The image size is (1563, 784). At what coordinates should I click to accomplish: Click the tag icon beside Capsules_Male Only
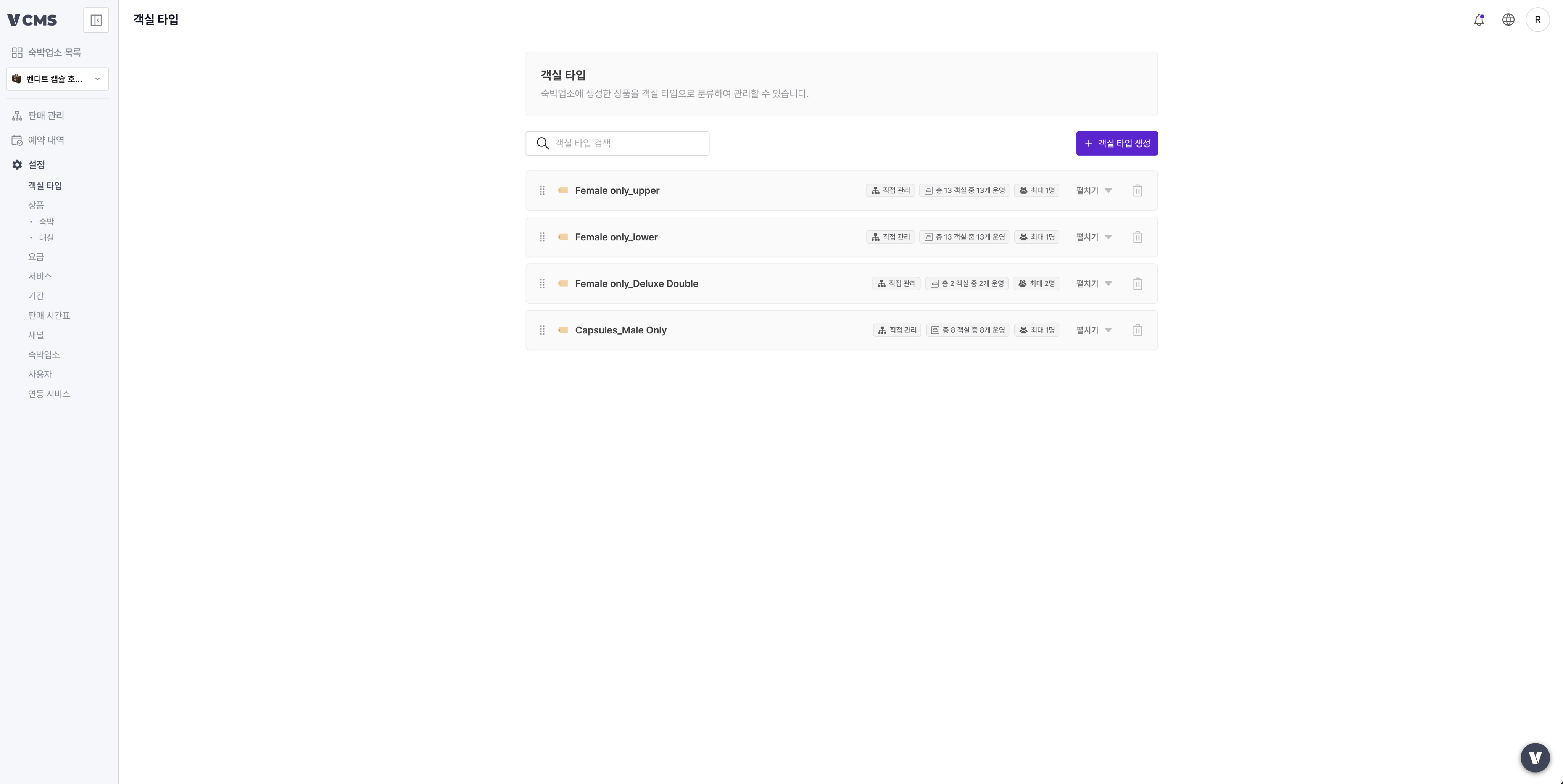coord(563,330)
